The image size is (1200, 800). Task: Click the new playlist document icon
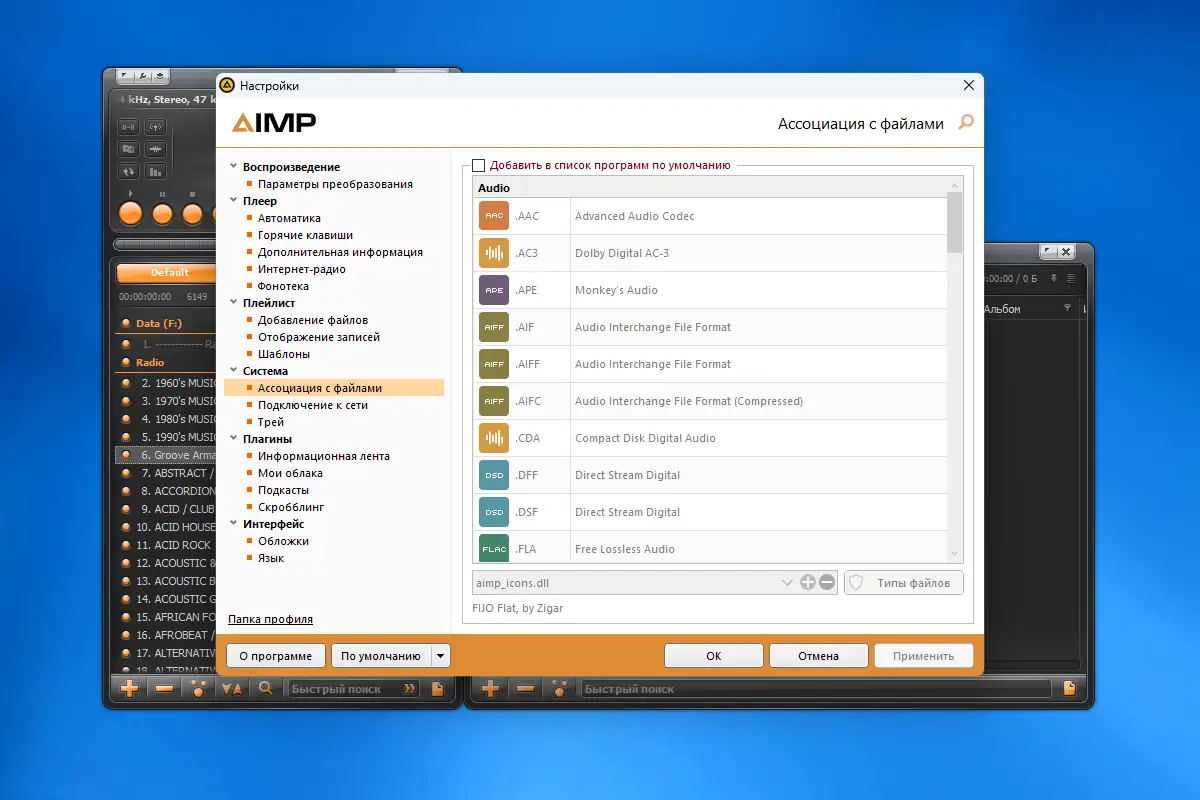point(437,688)
